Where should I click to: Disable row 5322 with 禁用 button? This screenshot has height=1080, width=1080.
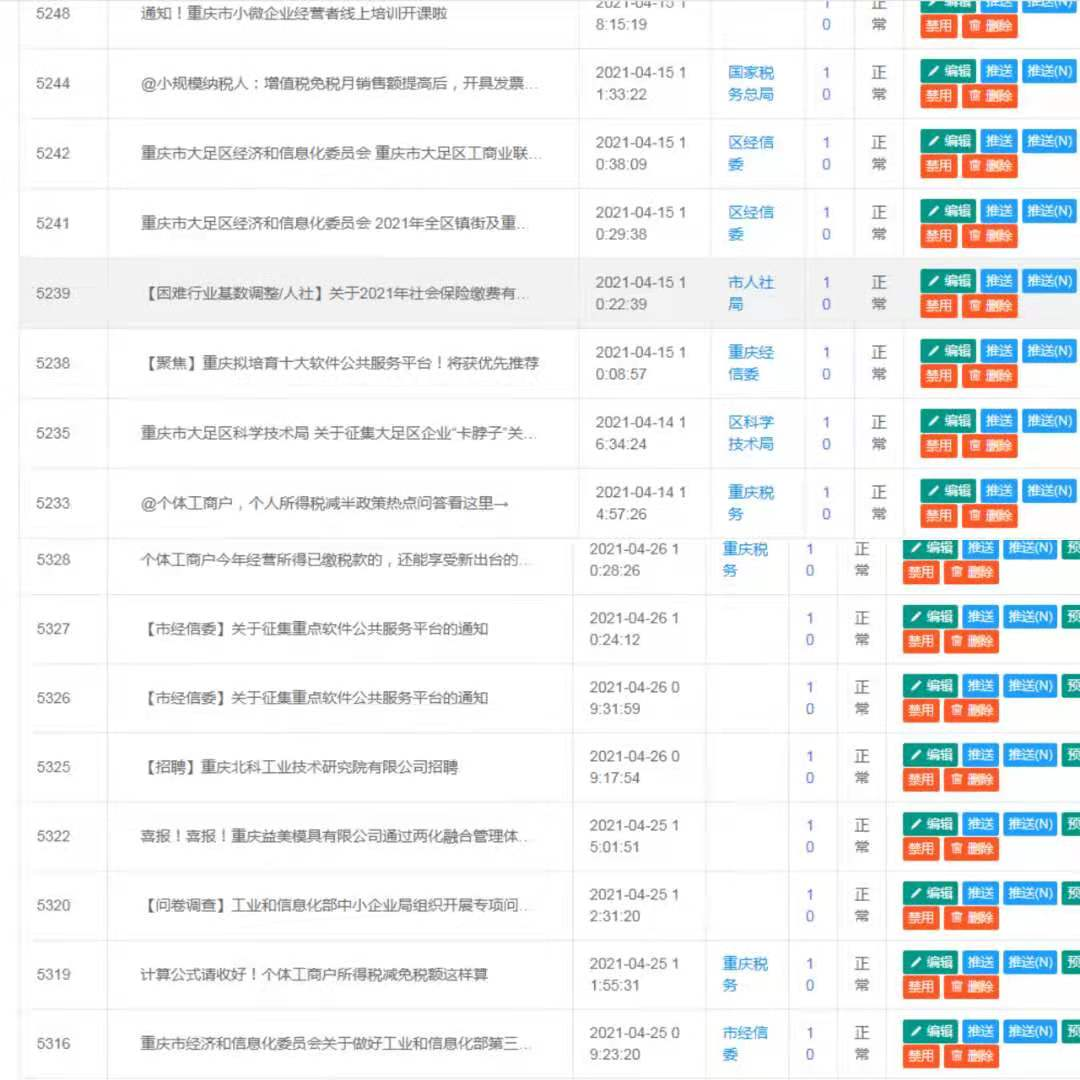coord(920,849)
